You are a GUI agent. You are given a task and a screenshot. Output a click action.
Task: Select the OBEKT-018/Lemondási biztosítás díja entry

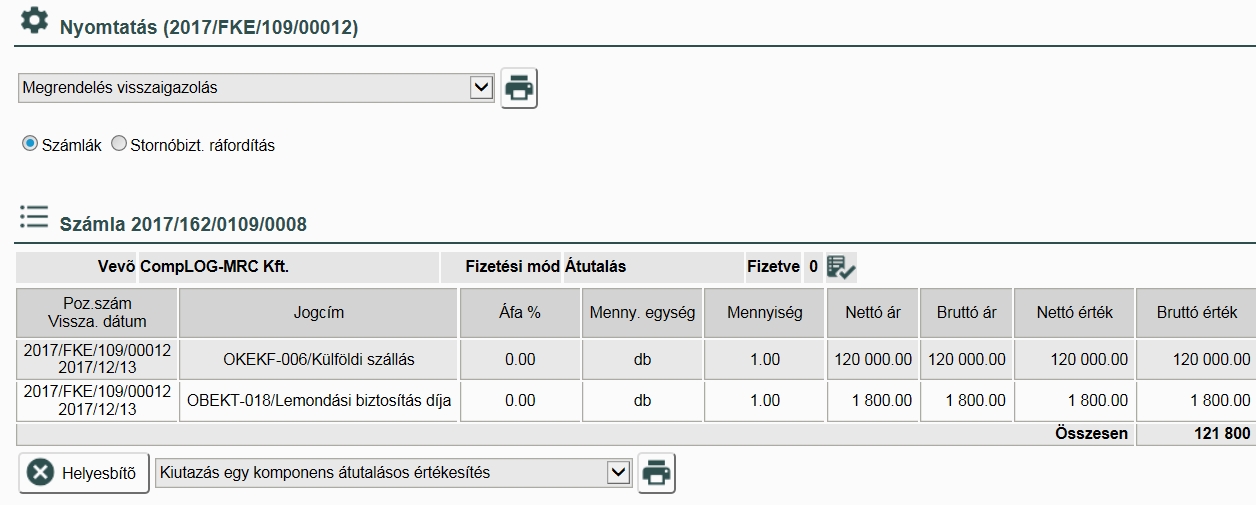point(318,401)
